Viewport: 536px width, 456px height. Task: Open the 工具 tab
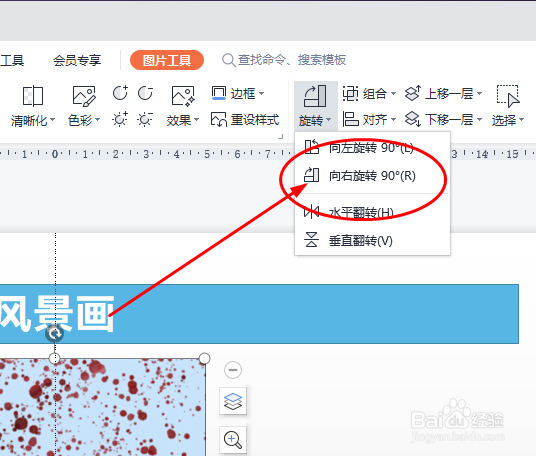pos(12,60)
